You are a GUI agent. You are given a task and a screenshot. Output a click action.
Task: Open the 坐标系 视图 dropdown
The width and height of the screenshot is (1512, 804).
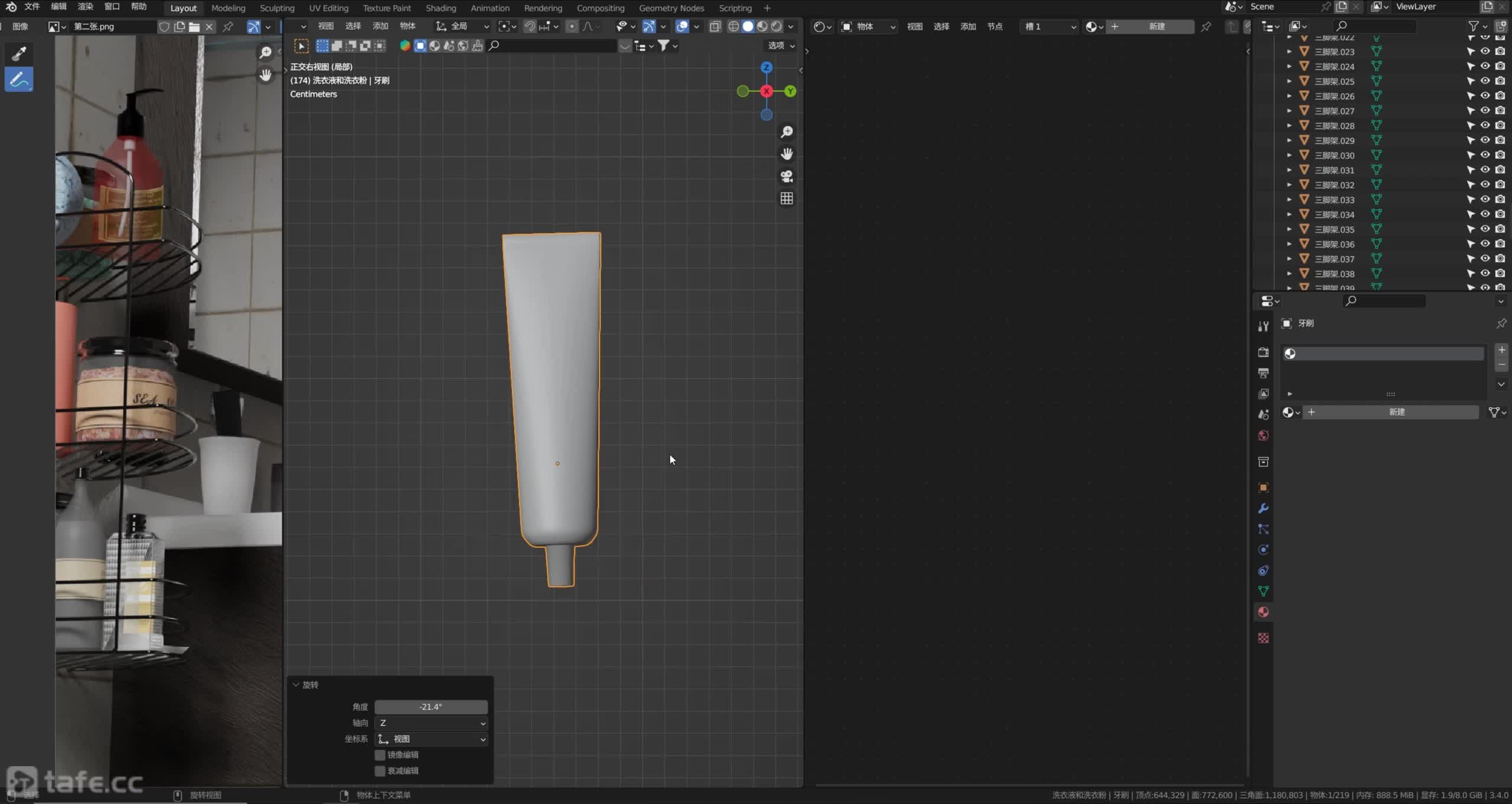(431, 739)
